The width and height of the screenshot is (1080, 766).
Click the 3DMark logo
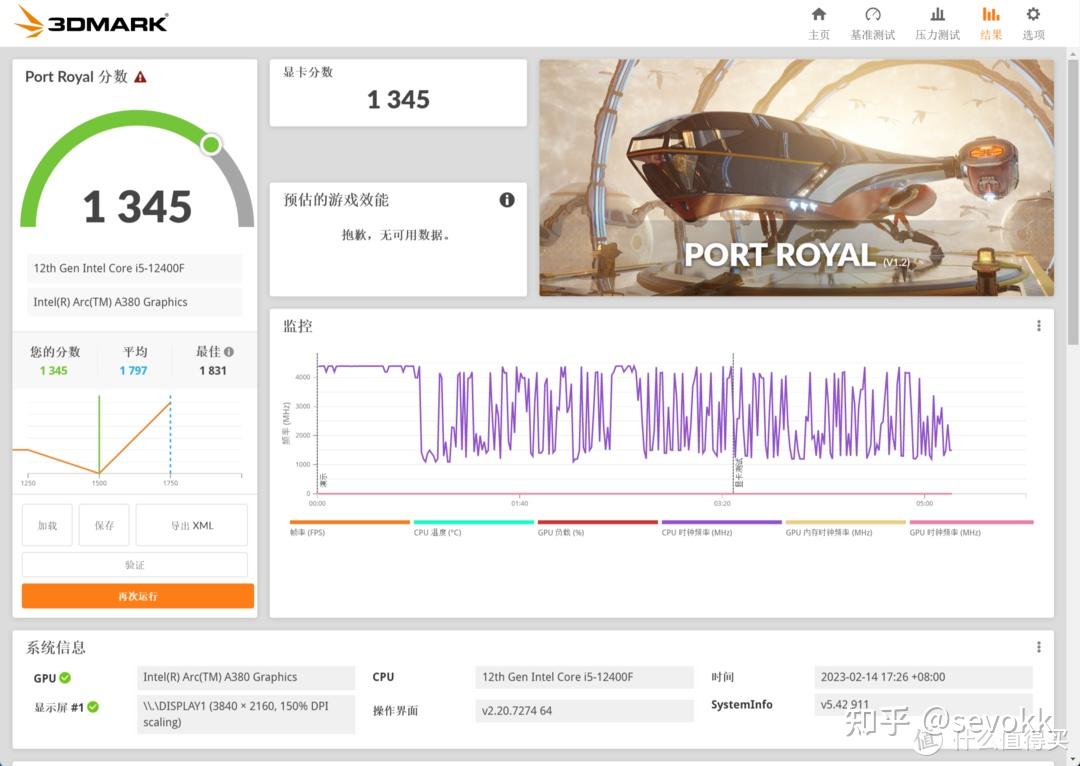(92, 22)
